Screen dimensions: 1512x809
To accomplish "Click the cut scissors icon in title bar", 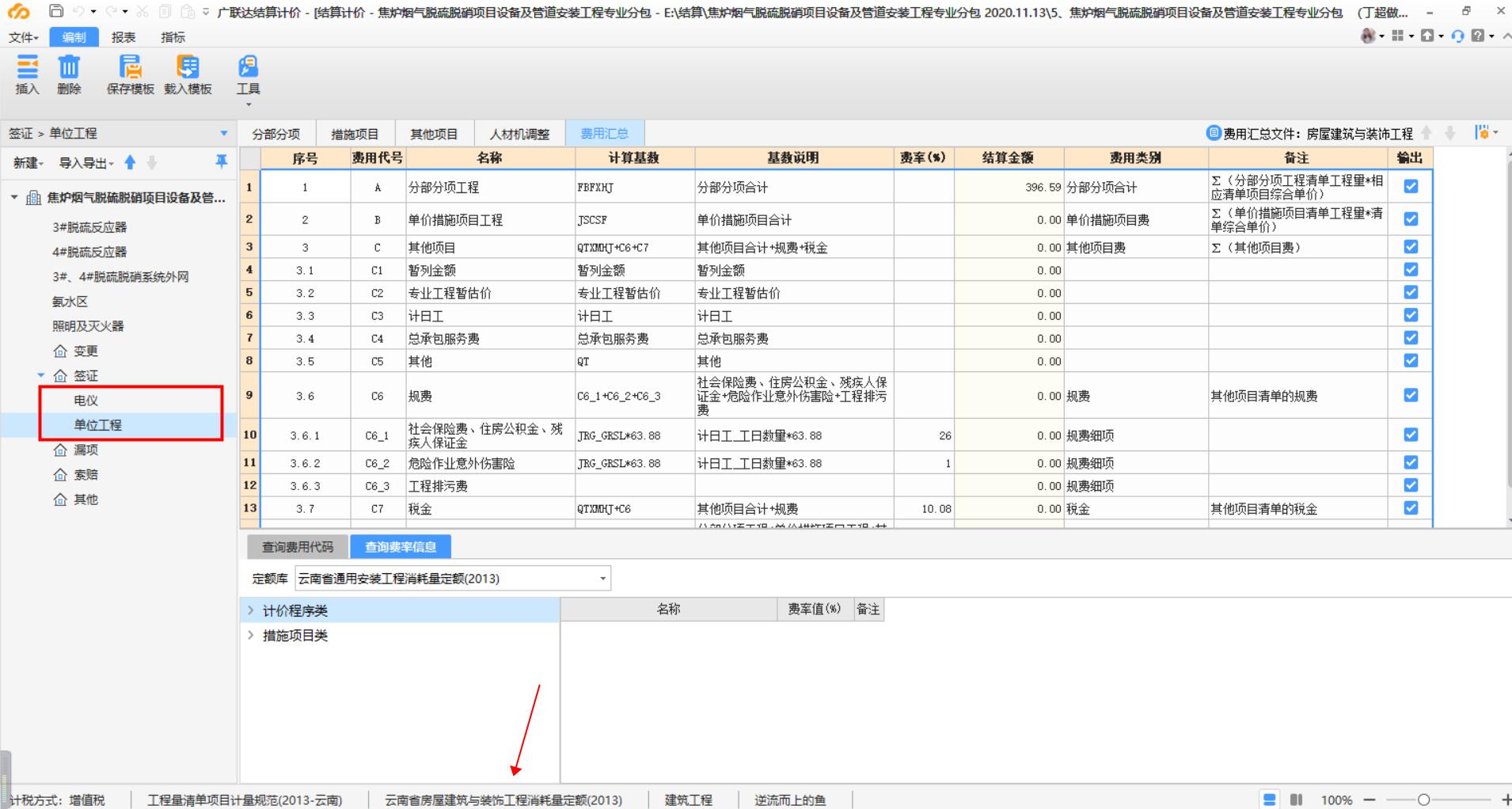I will pyautogui.click(x=142, y=11).
